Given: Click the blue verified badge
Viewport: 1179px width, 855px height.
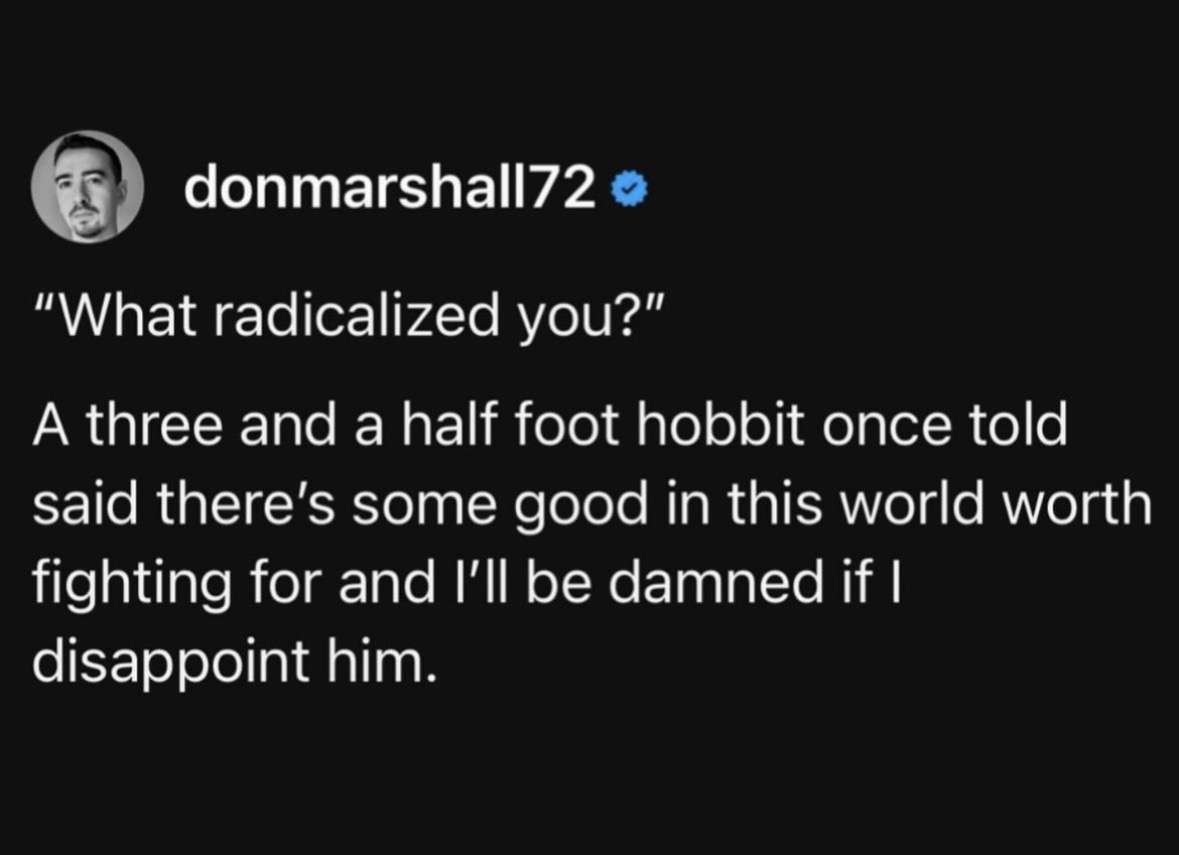Looking at the screenshot, I should [633, 187].
